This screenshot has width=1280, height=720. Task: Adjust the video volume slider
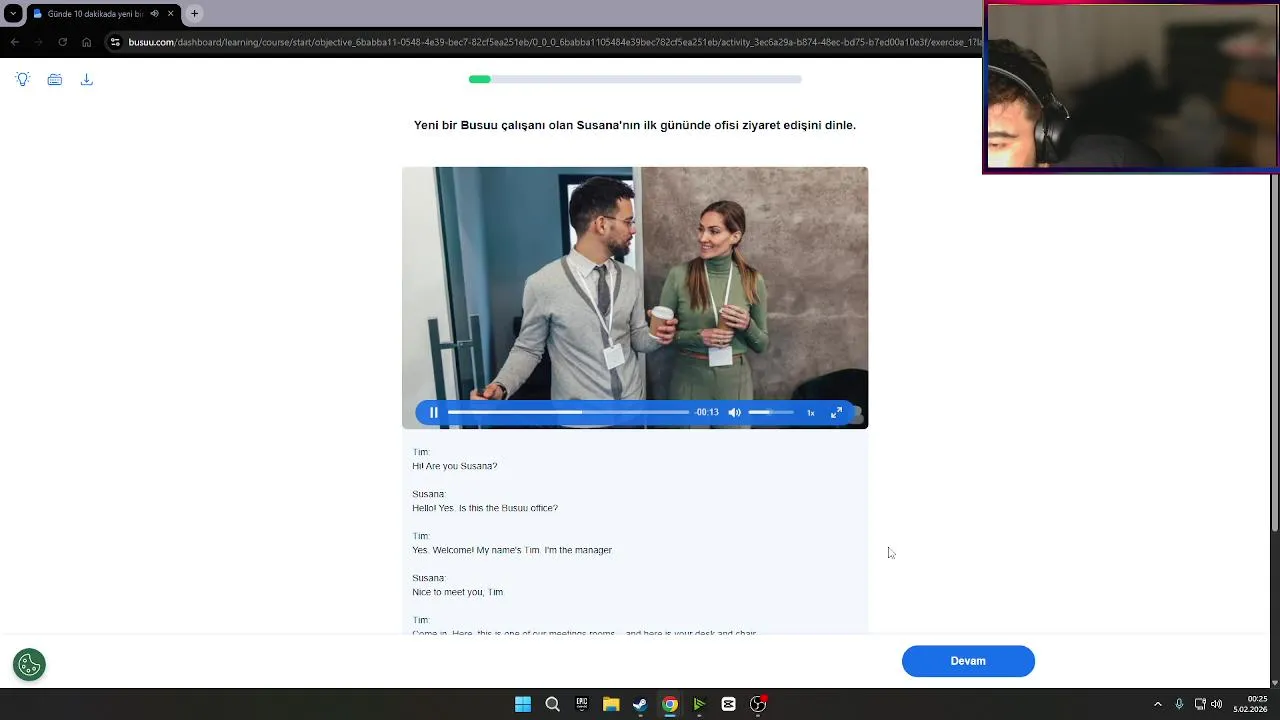click(771, 412)
